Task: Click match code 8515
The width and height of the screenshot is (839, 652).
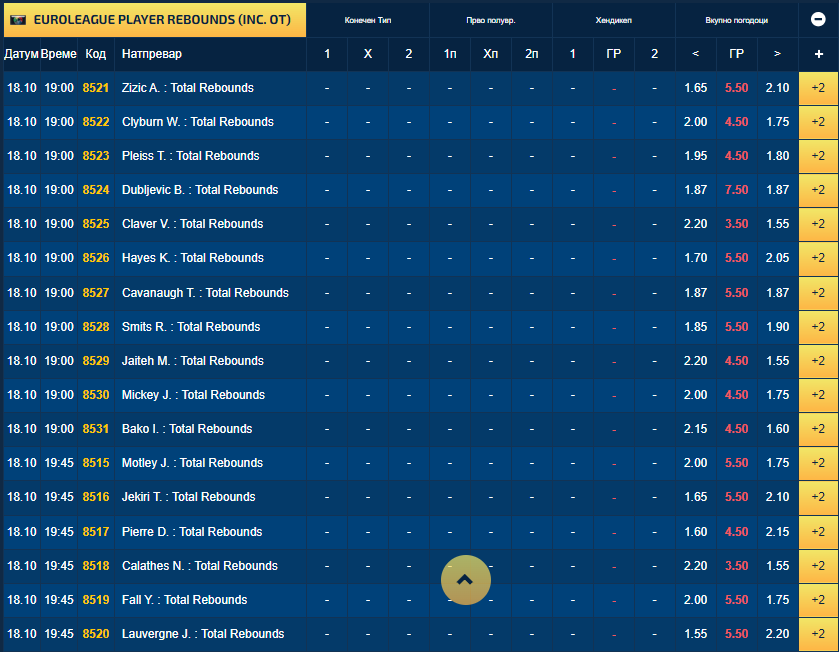Action: [x=96, y=463]
